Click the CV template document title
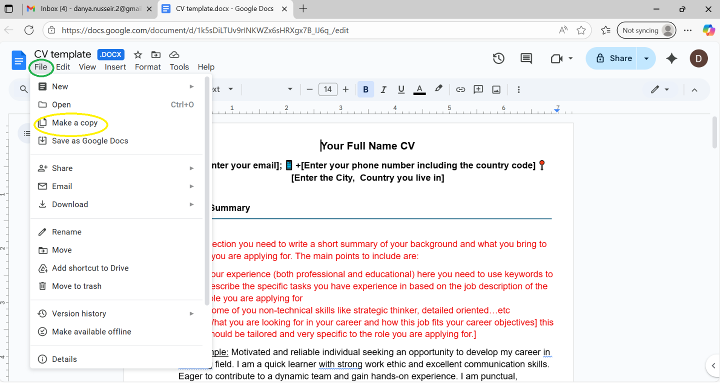720x383 pixels. 62,54
